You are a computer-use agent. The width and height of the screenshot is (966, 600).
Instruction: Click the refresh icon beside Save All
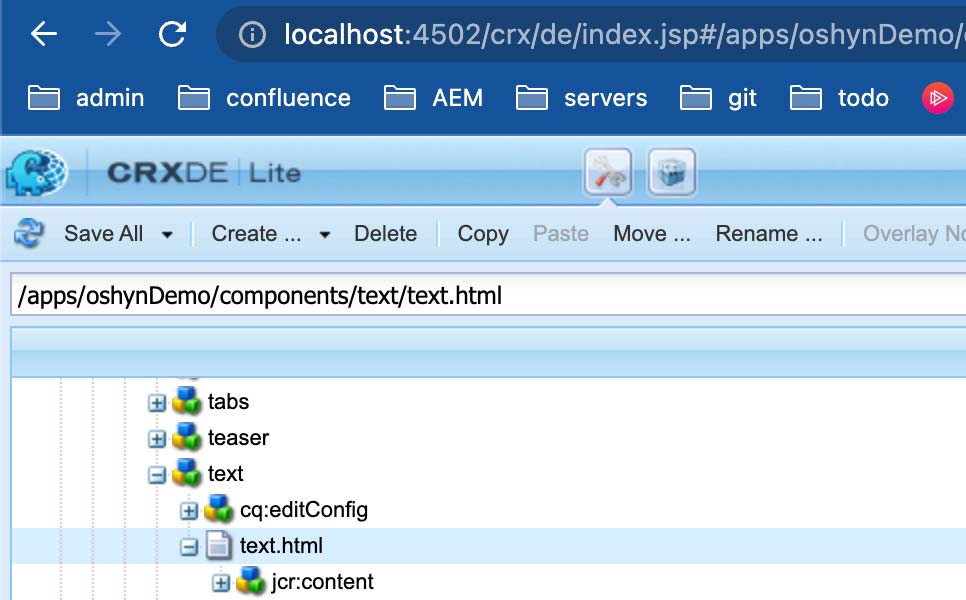pos(29,234)
